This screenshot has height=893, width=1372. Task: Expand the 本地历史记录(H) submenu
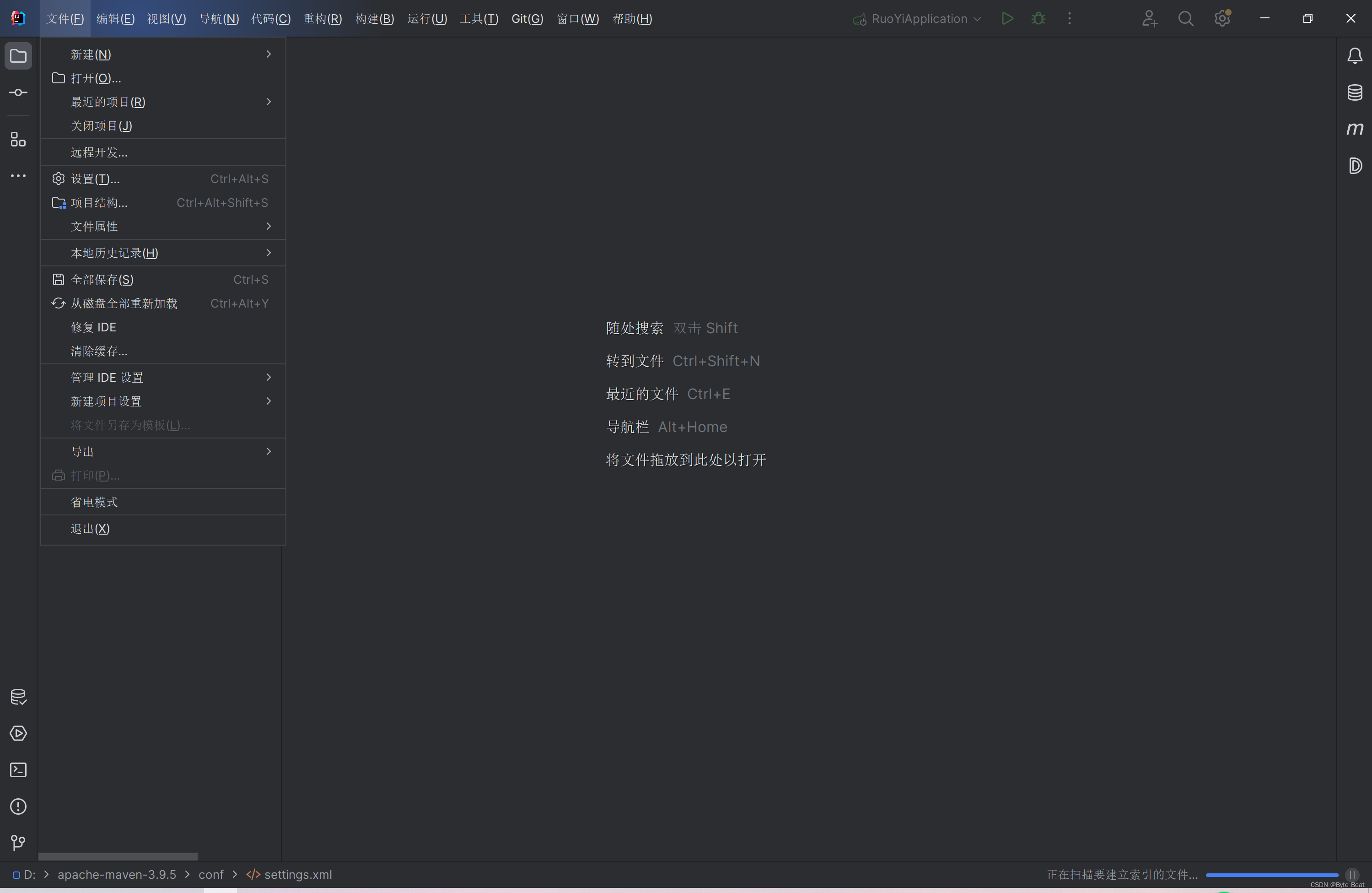point(163,253)
